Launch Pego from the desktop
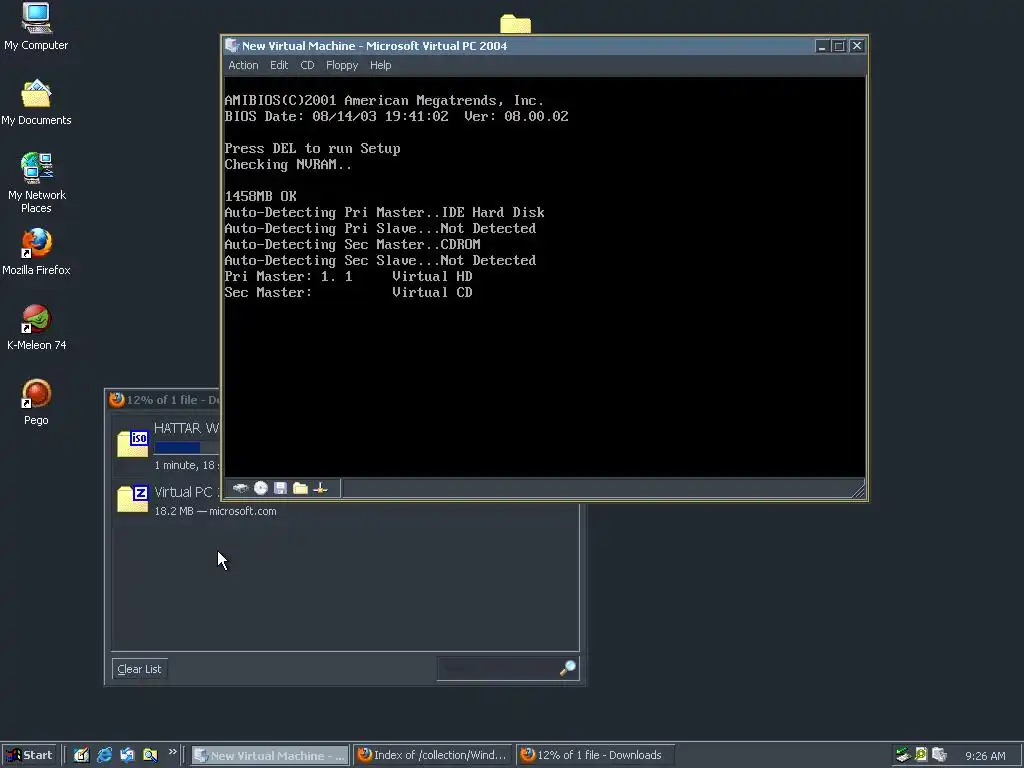This screenshot has height=768, width=1024. (36, 402)
